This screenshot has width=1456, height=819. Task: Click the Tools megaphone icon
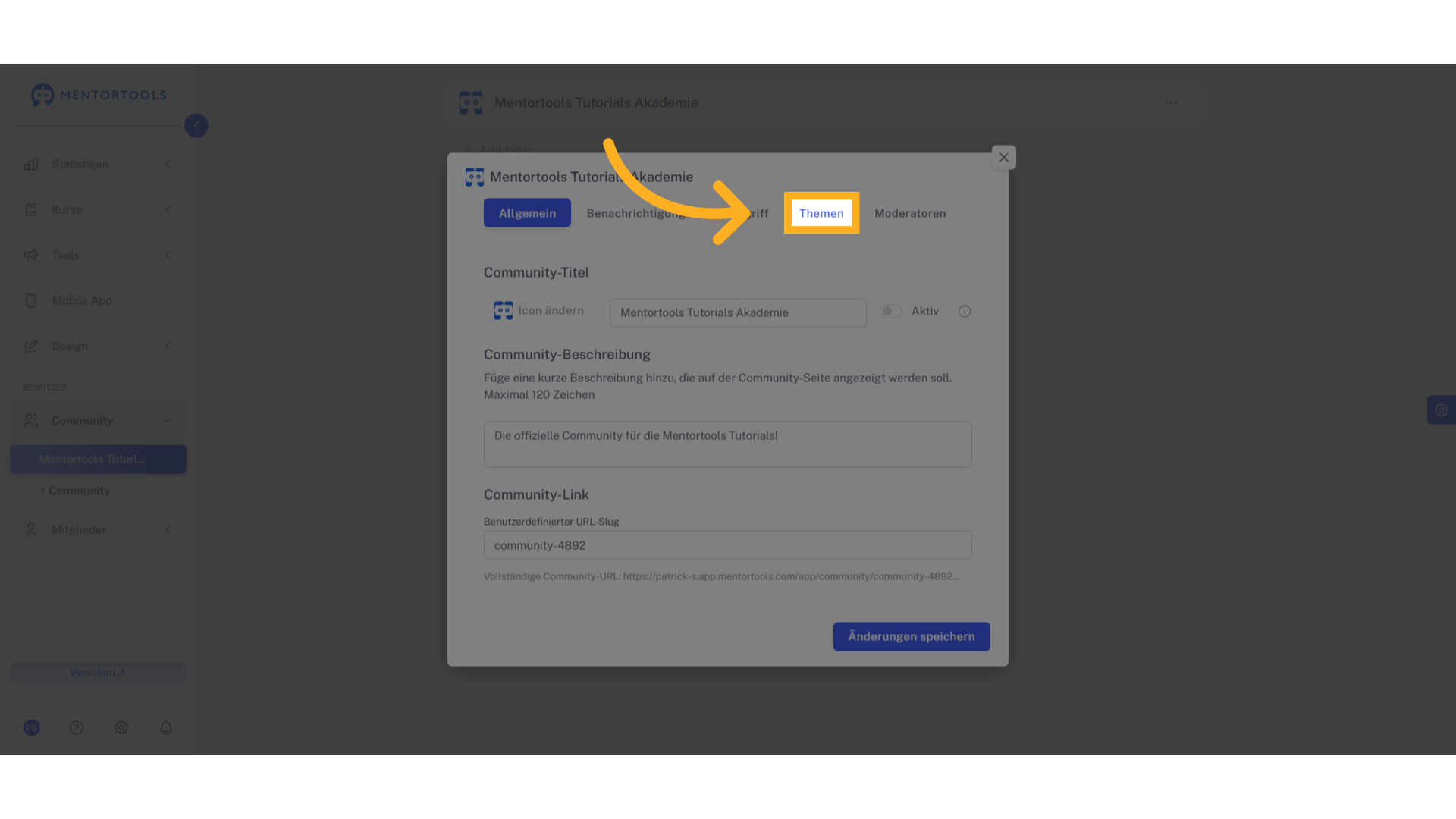coord(31,256)
